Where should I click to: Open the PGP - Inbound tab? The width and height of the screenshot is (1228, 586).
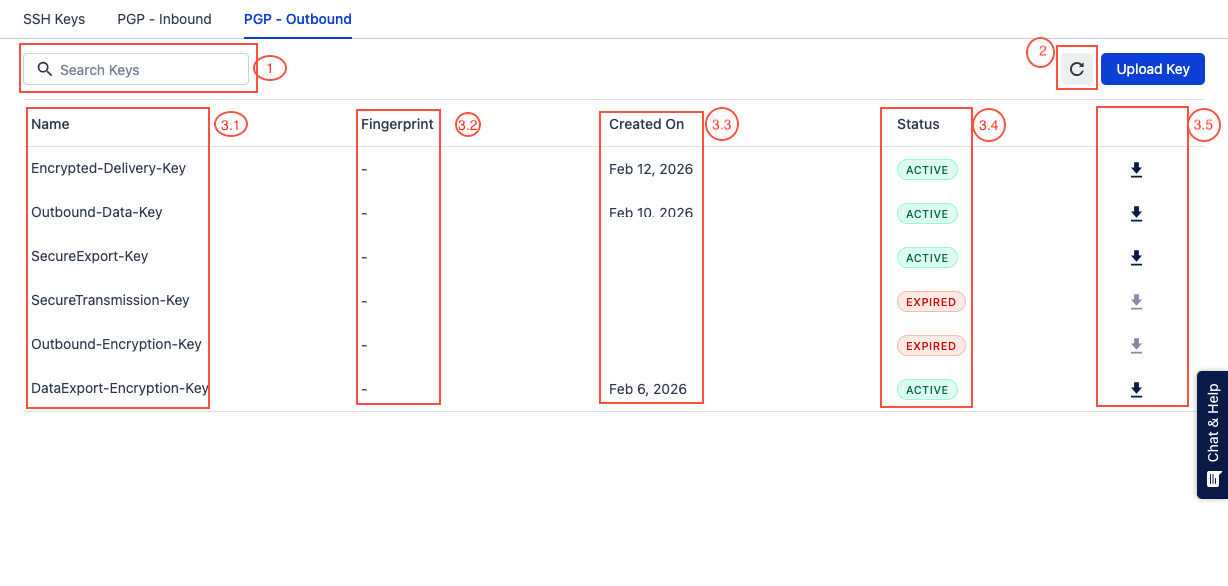164,19
